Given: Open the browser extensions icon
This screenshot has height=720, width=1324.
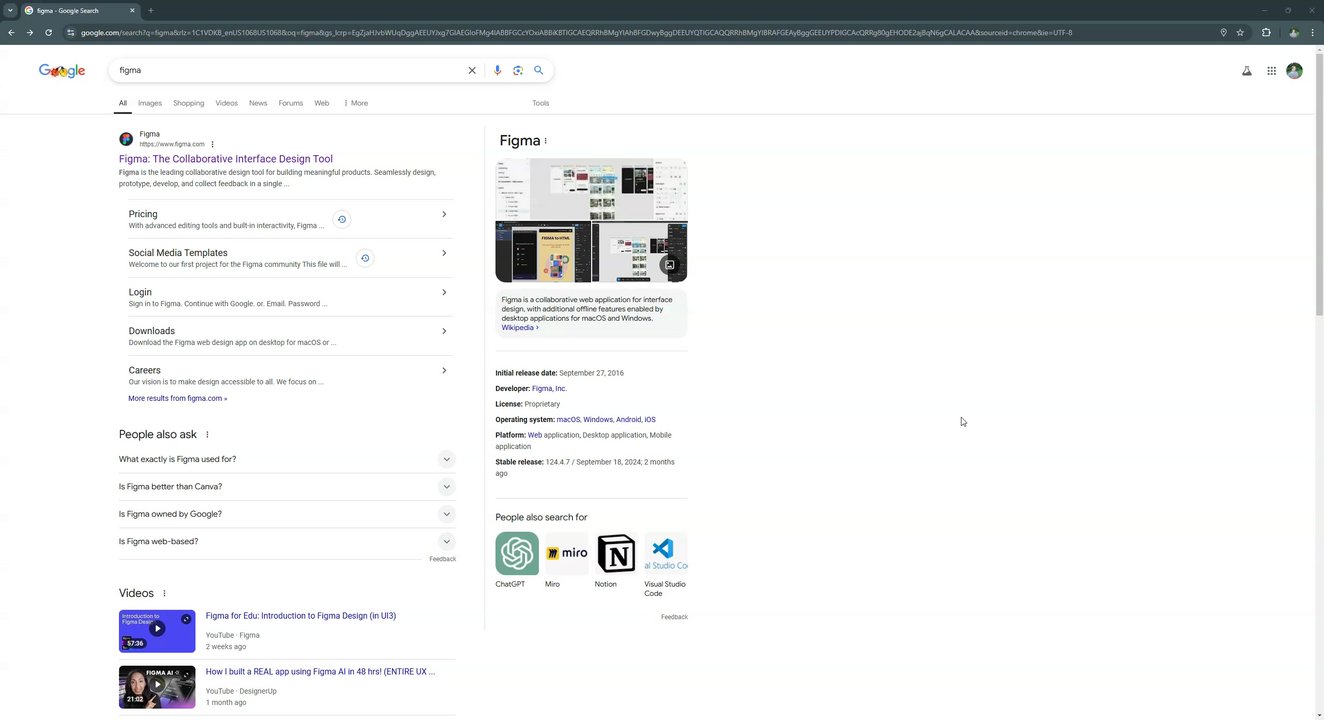Looking at the screenshot, I should (1266, 32).
